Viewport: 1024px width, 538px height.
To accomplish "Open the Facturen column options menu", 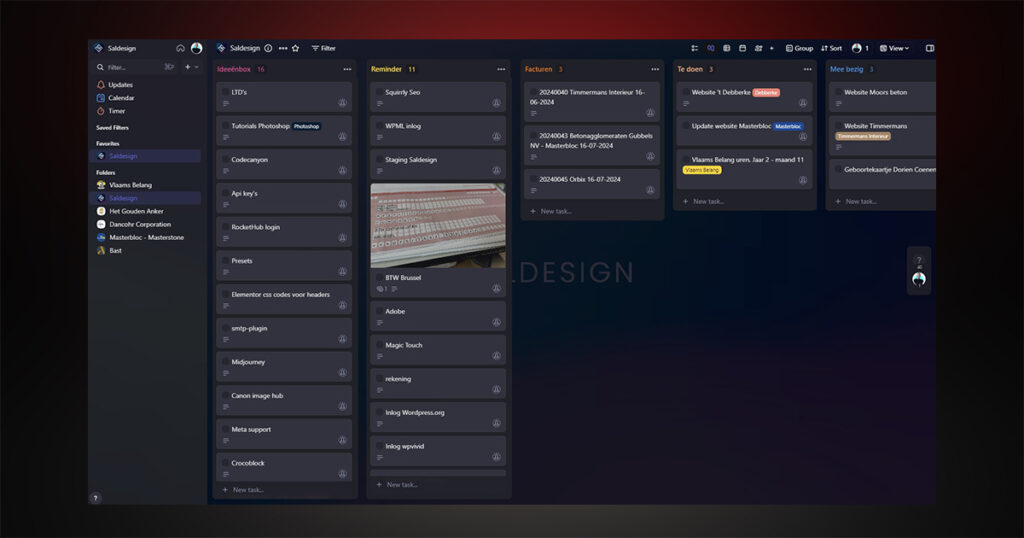I will [x=655, y=69].
